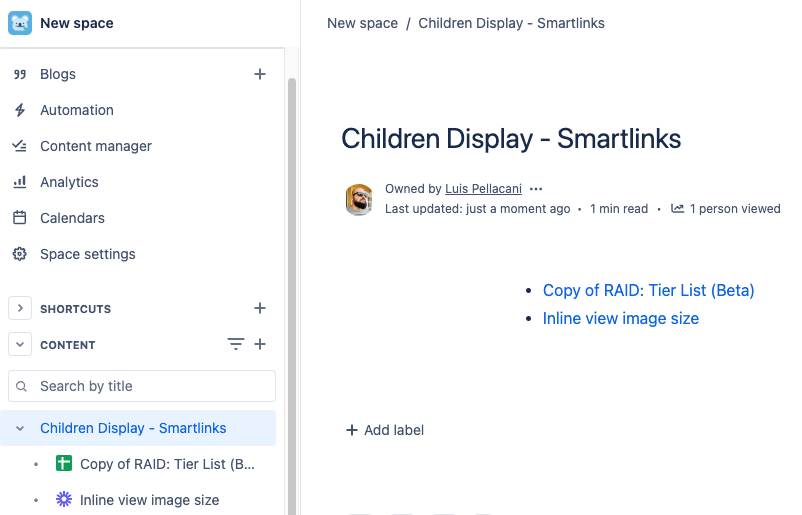Click the New space koala avatar icon
The width and height of the screenshot is (802, 515).
point(20,23)
